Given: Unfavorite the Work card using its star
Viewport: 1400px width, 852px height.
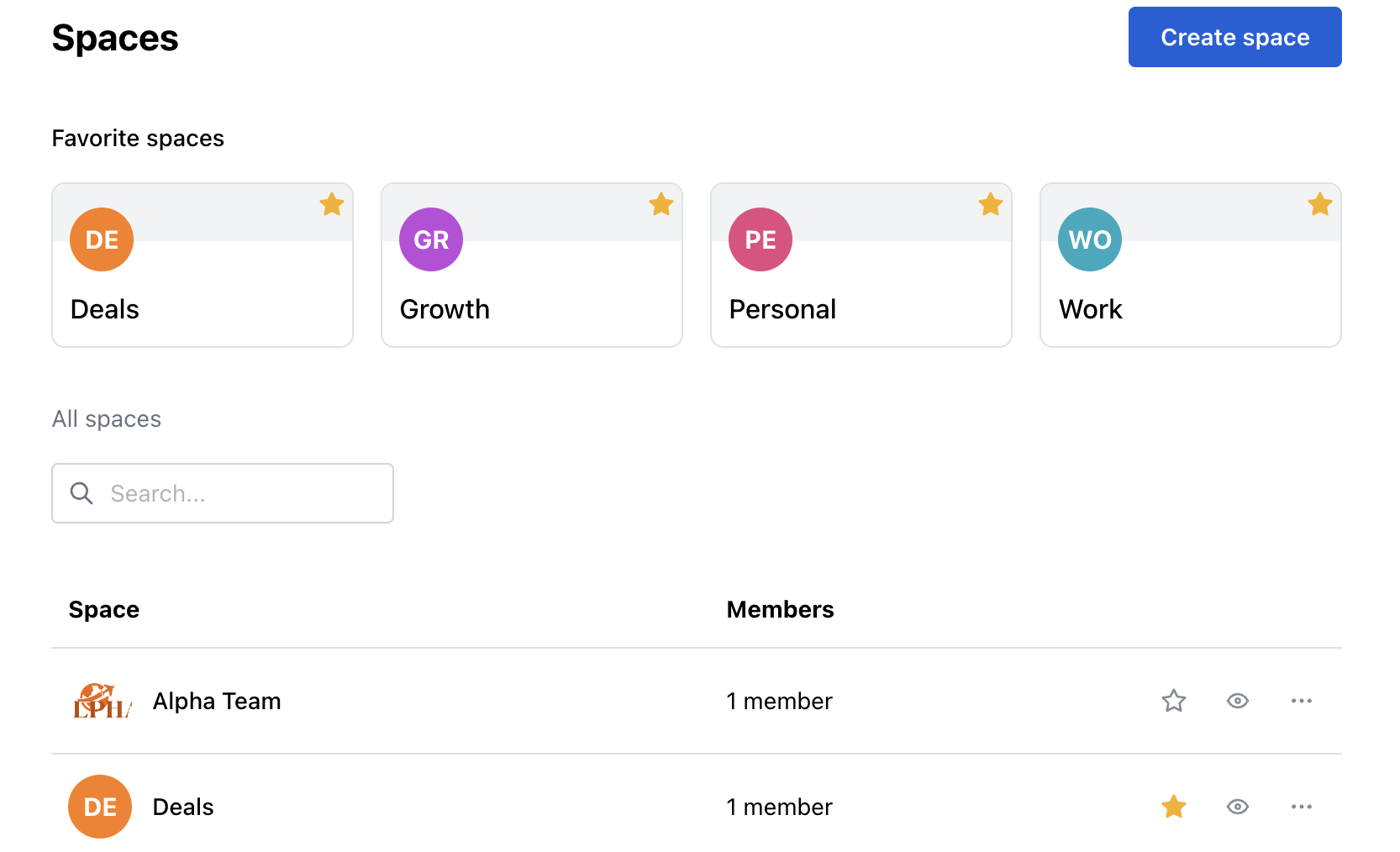Looking at the screenshot, I should (x=1320, y=204).
